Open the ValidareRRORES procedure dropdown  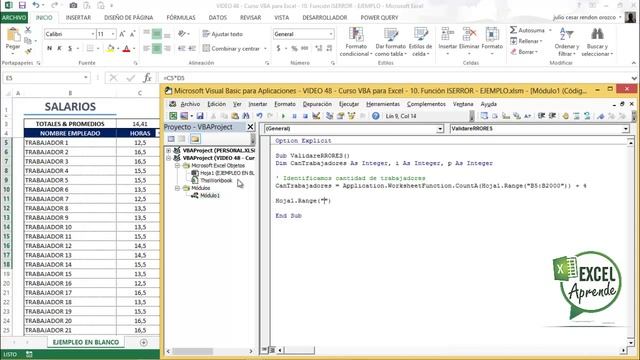[x=626, y=129]
